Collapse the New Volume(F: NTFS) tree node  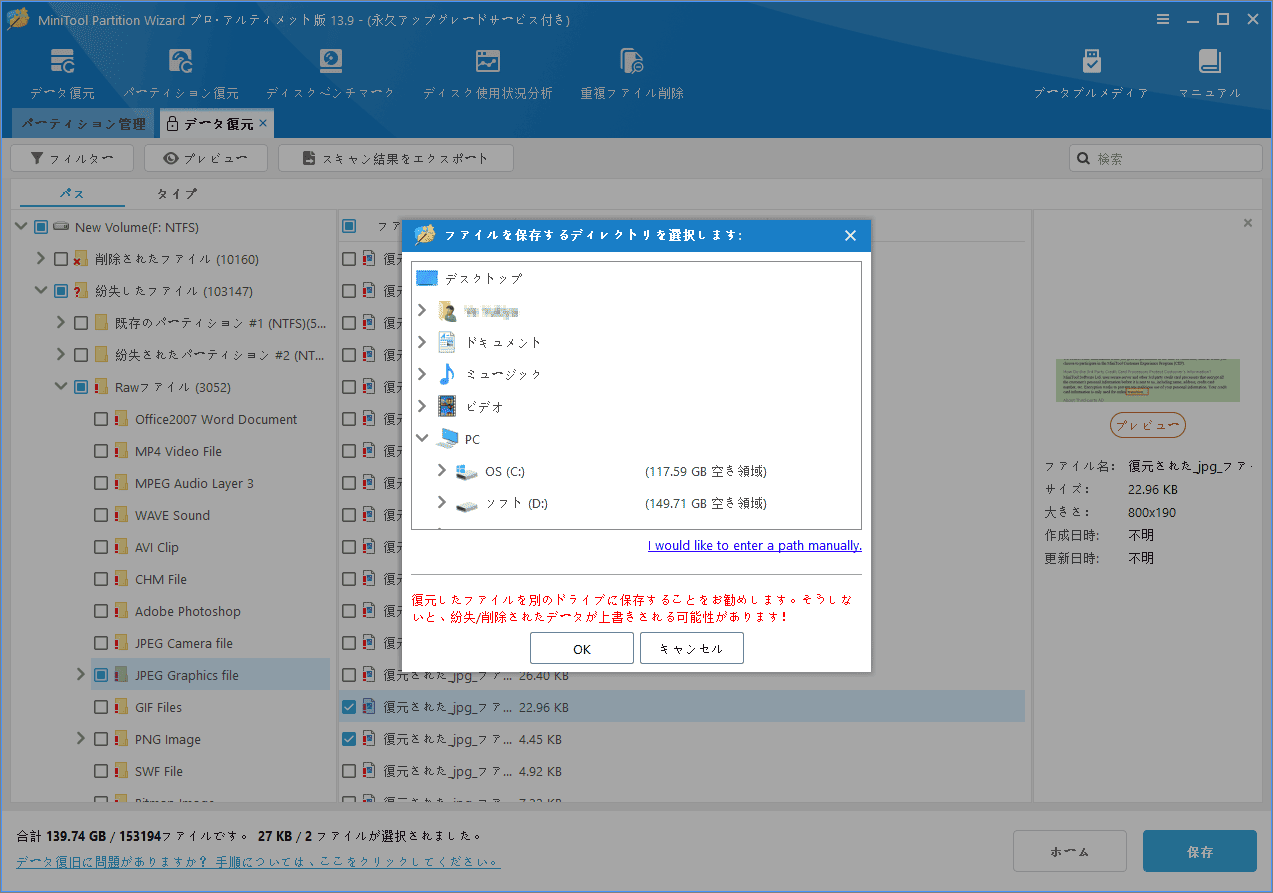pyautogui.click(x=21, y=227)
